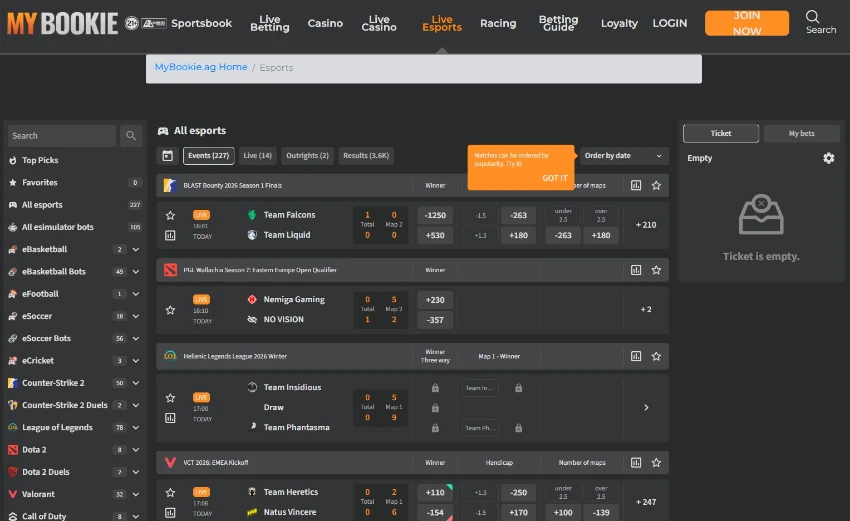Open ticket settings gear icon
Screen dimensions: 850x521
click(x=828, y=158)
